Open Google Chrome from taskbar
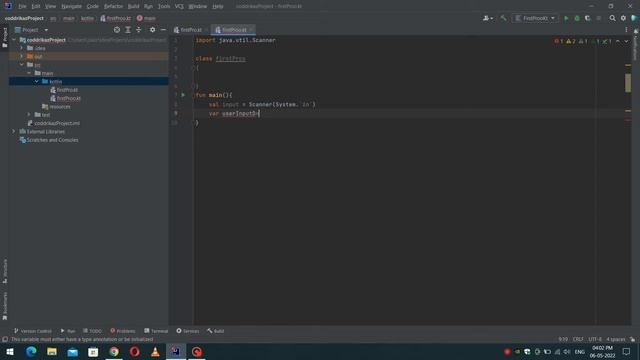 (114, 351)
